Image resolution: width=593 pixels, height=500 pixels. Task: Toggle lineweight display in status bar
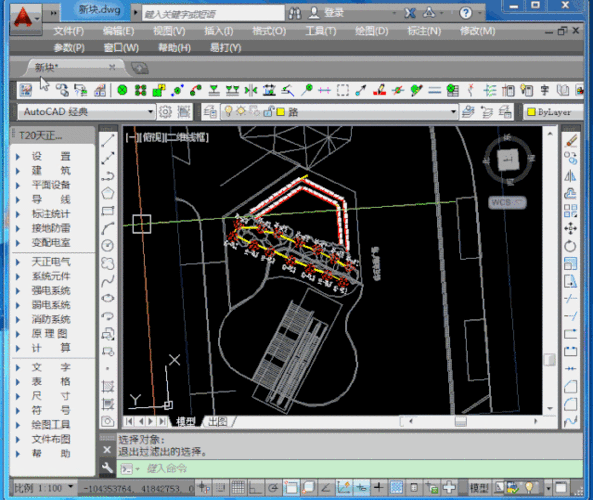click(x=379, y=488)
